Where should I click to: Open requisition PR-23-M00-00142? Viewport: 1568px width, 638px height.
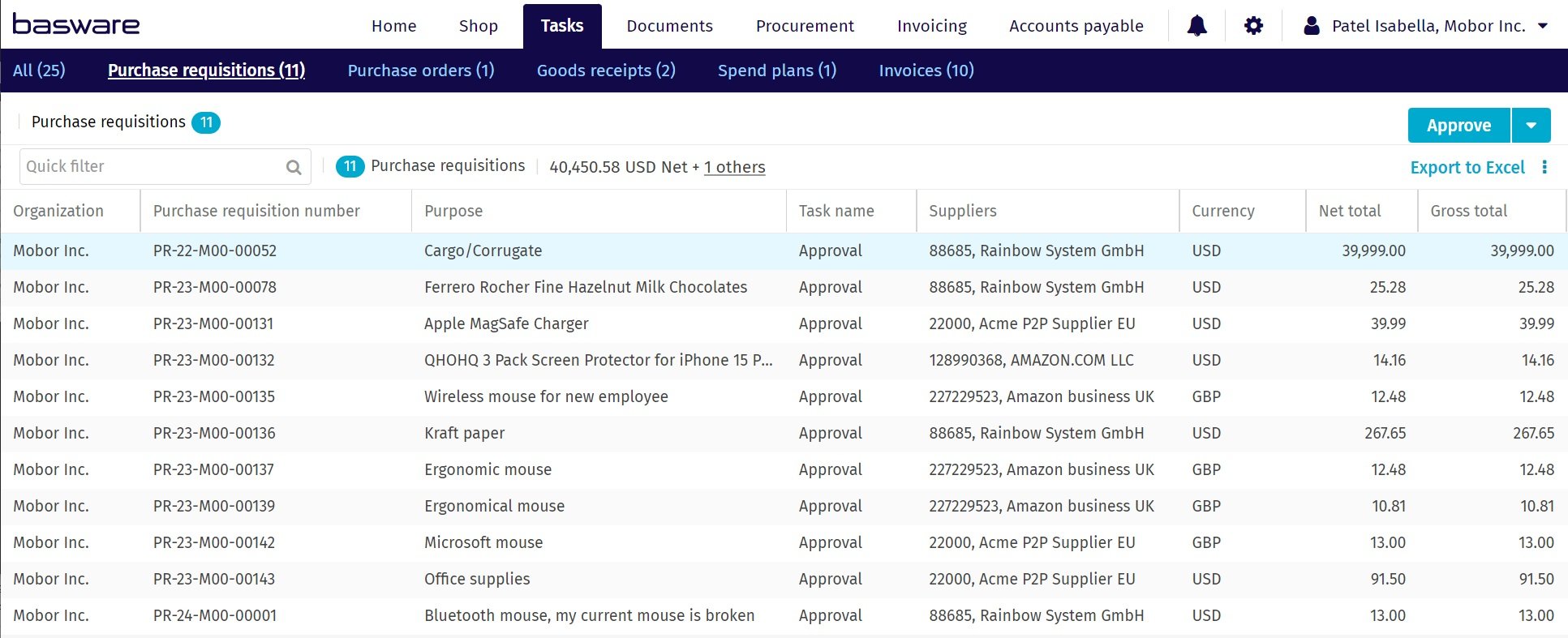214,542
